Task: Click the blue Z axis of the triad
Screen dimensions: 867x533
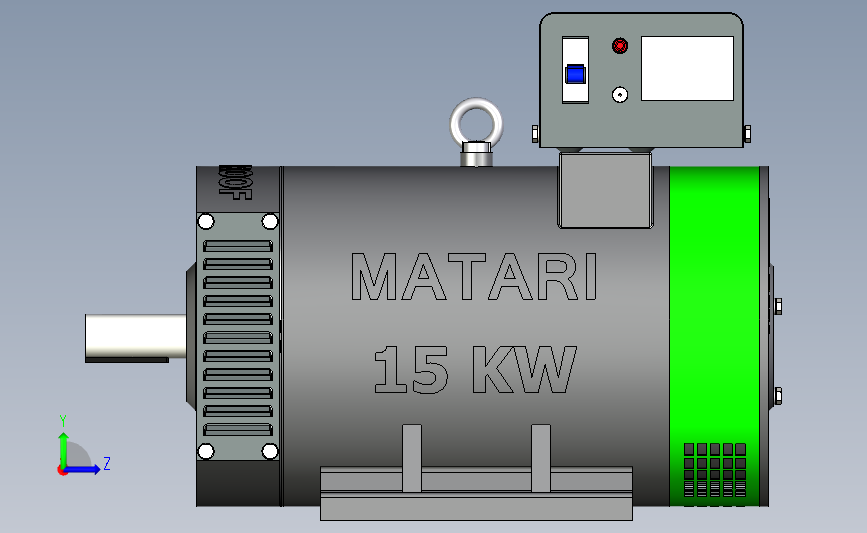Action: (x=83, y=469)
